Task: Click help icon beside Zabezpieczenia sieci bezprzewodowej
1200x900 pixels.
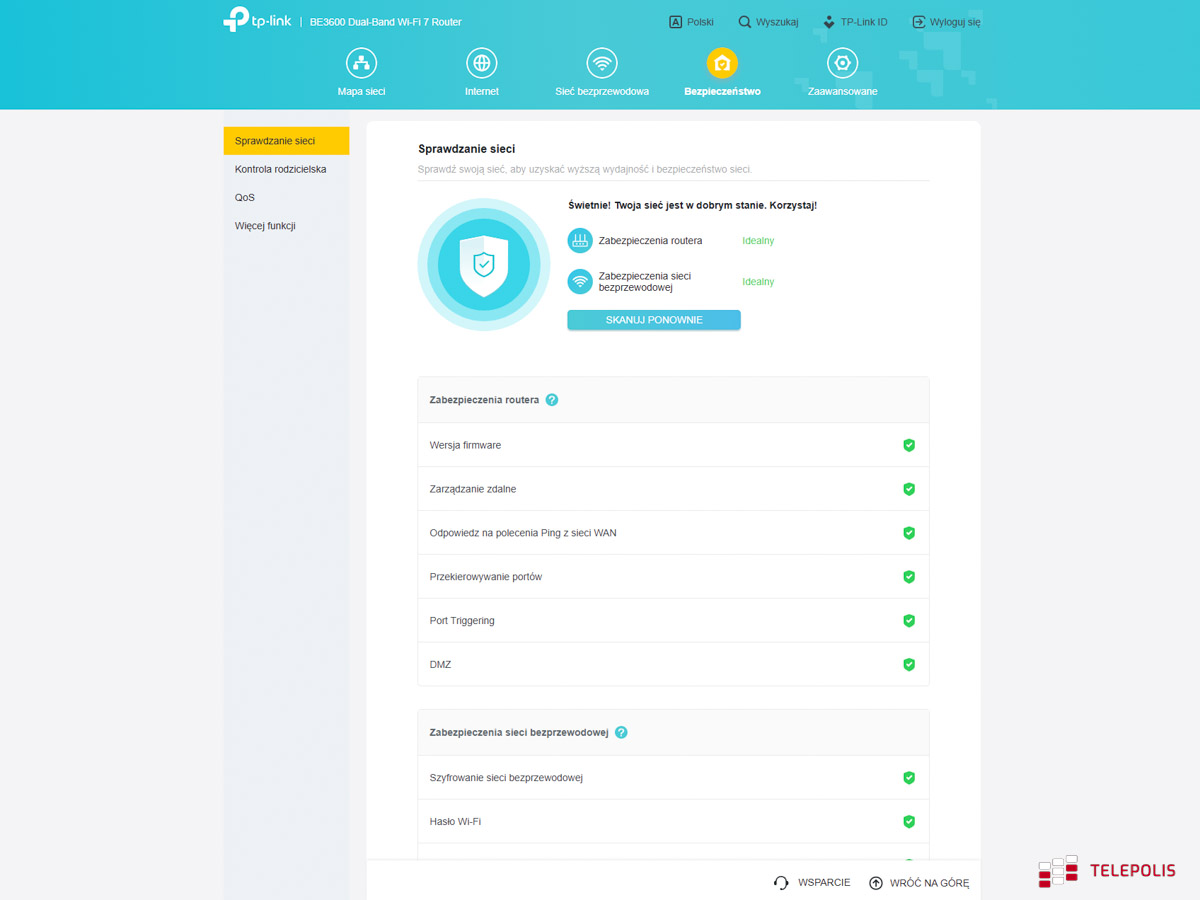Action: pyautogui.click(x=621, y=732)
